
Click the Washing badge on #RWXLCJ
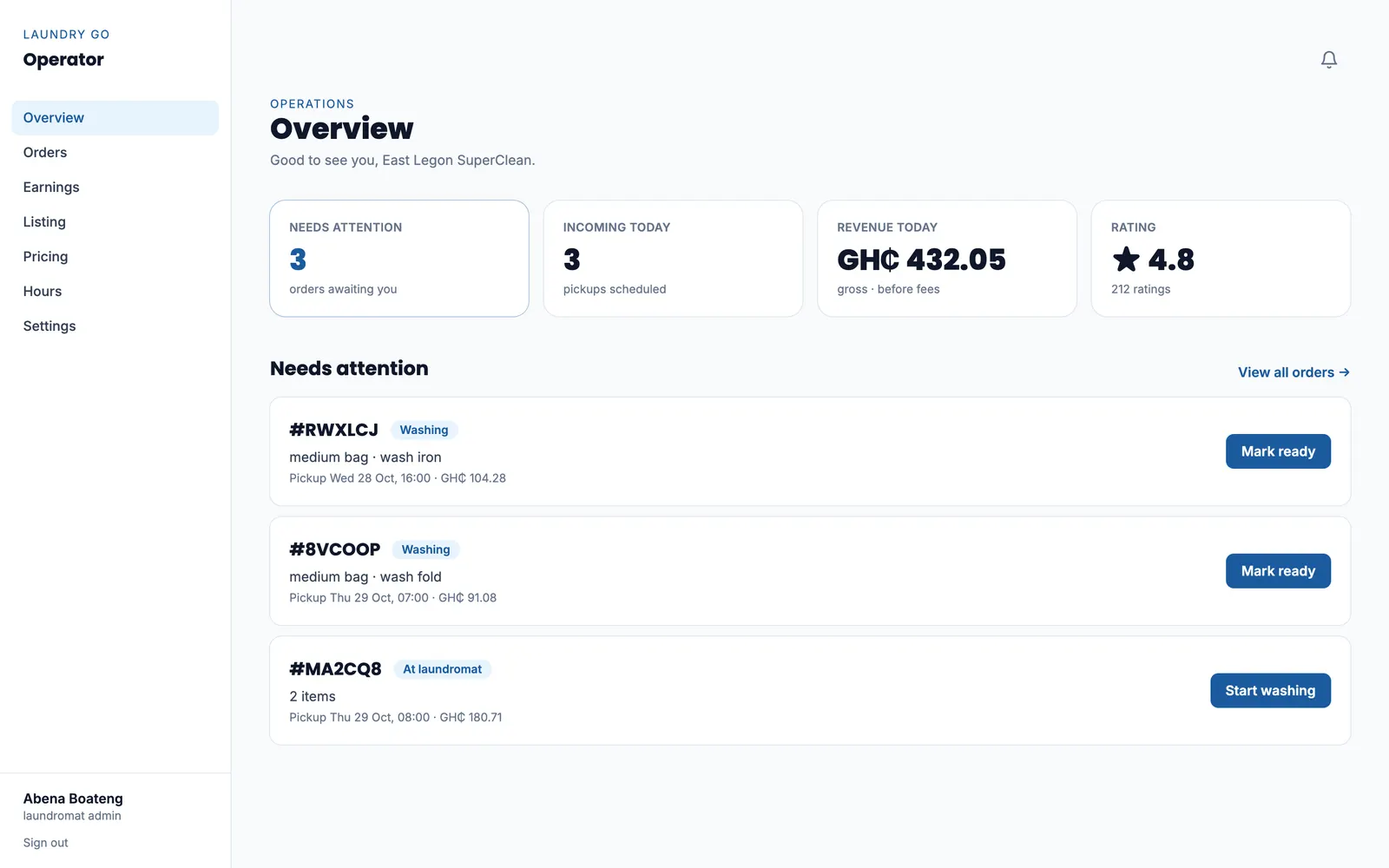click(424, 430)
